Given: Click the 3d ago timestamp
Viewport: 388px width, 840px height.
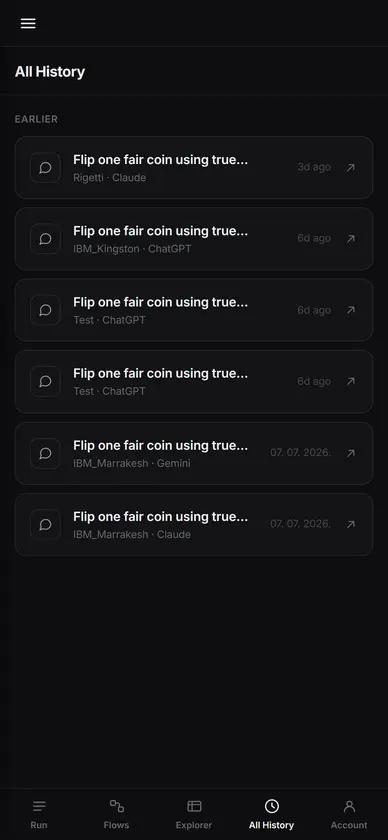Looking at the screenshot, I should 314,167.
